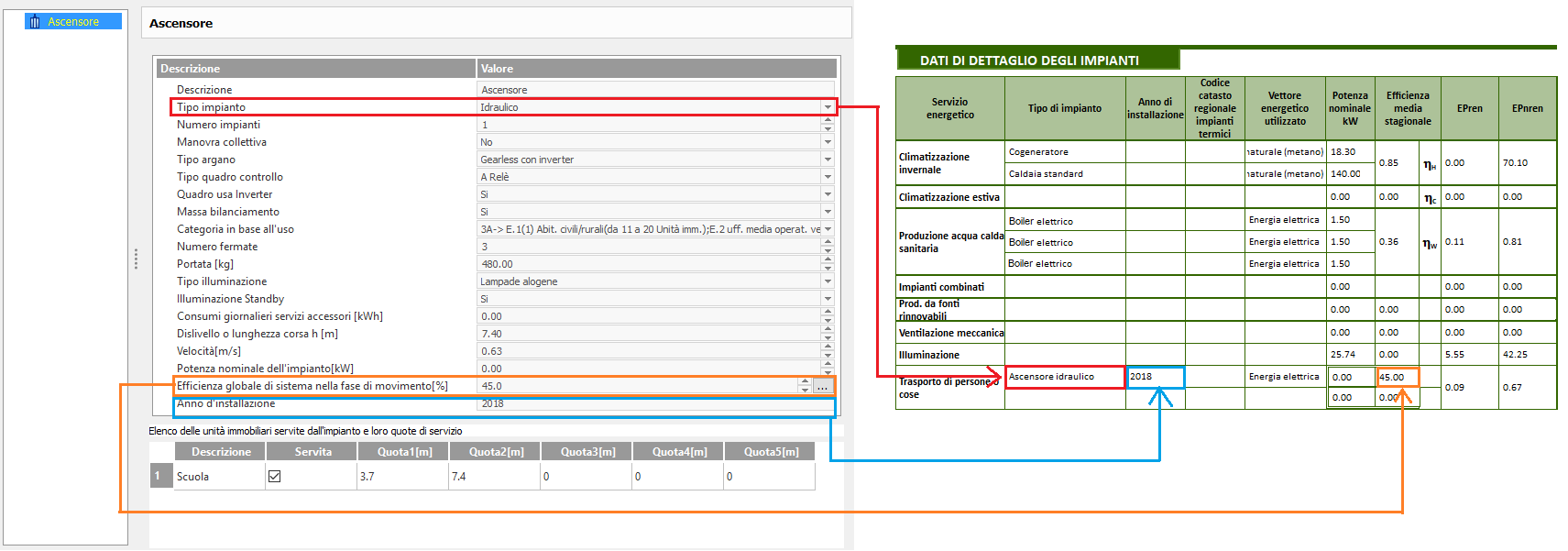Open the Tipo quadro controllo dropdown
This screenshot has height=551, width=1568.
(x=828, y=177)
